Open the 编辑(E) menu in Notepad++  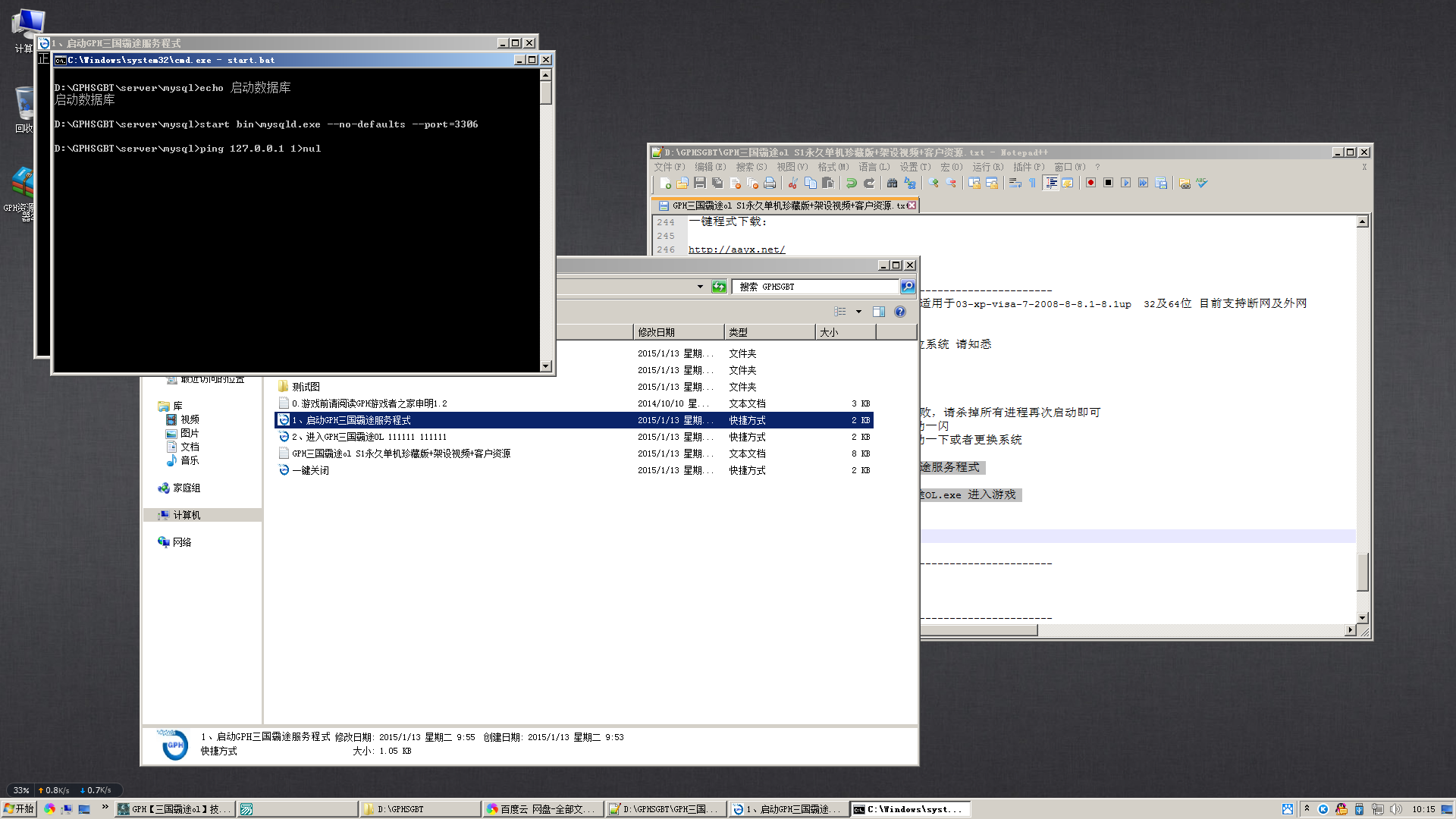point(710,167)
